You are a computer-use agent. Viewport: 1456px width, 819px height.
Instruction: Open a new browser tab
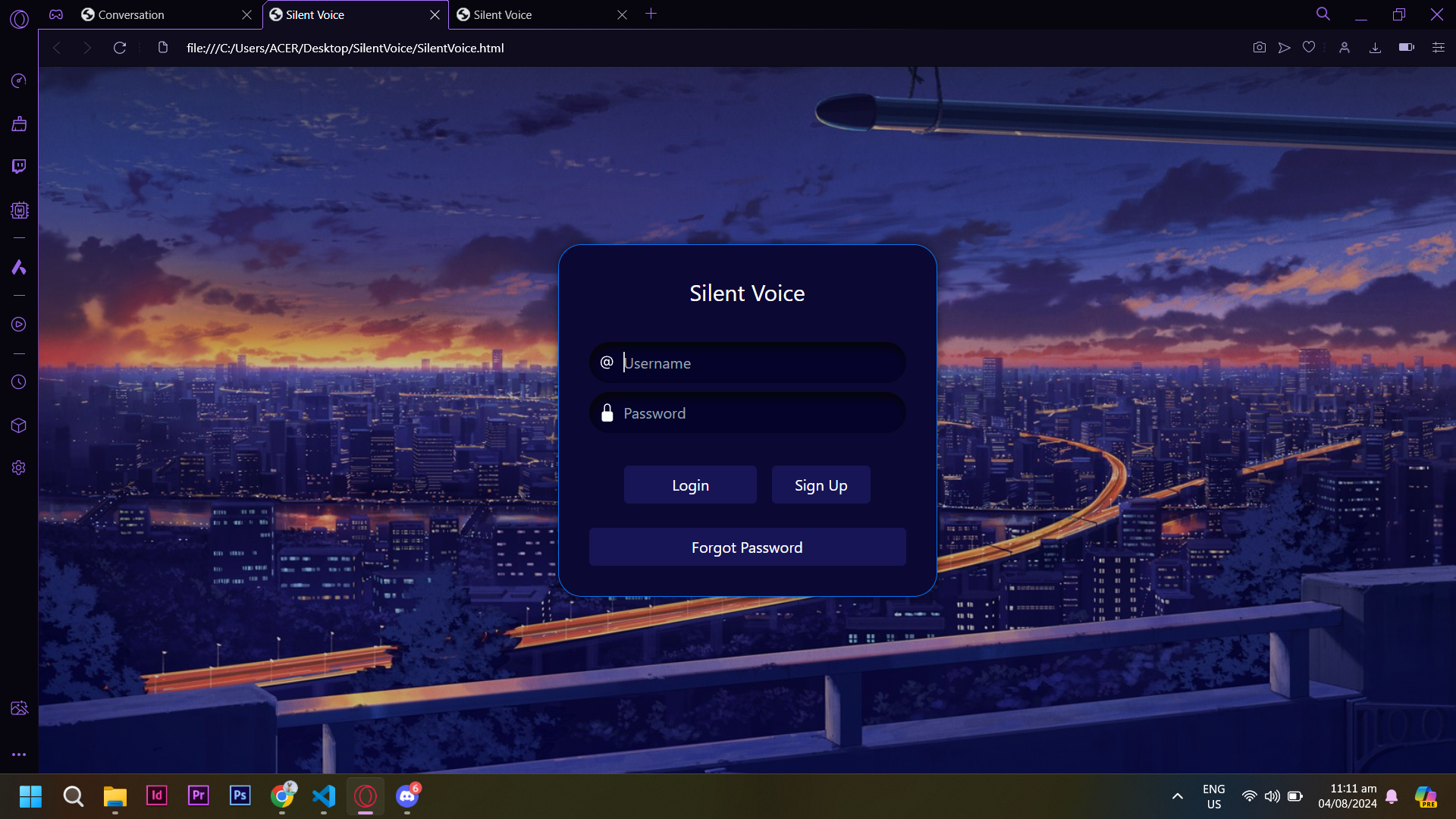pyautogui.click(x=651, y=14)
